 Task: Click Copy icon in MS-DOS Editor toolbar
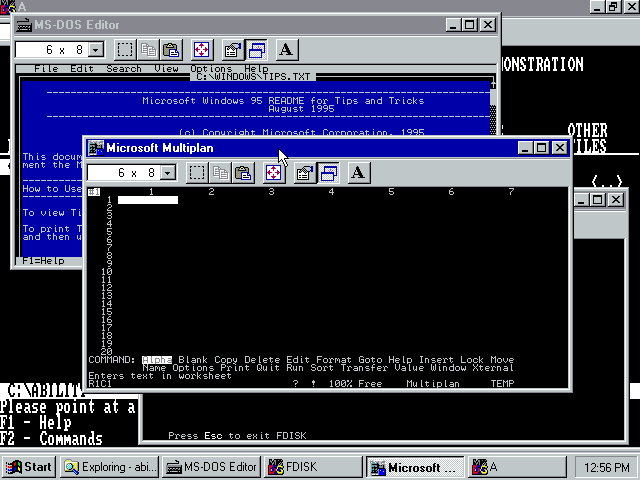pyautogui.click(x=149, y=50)
